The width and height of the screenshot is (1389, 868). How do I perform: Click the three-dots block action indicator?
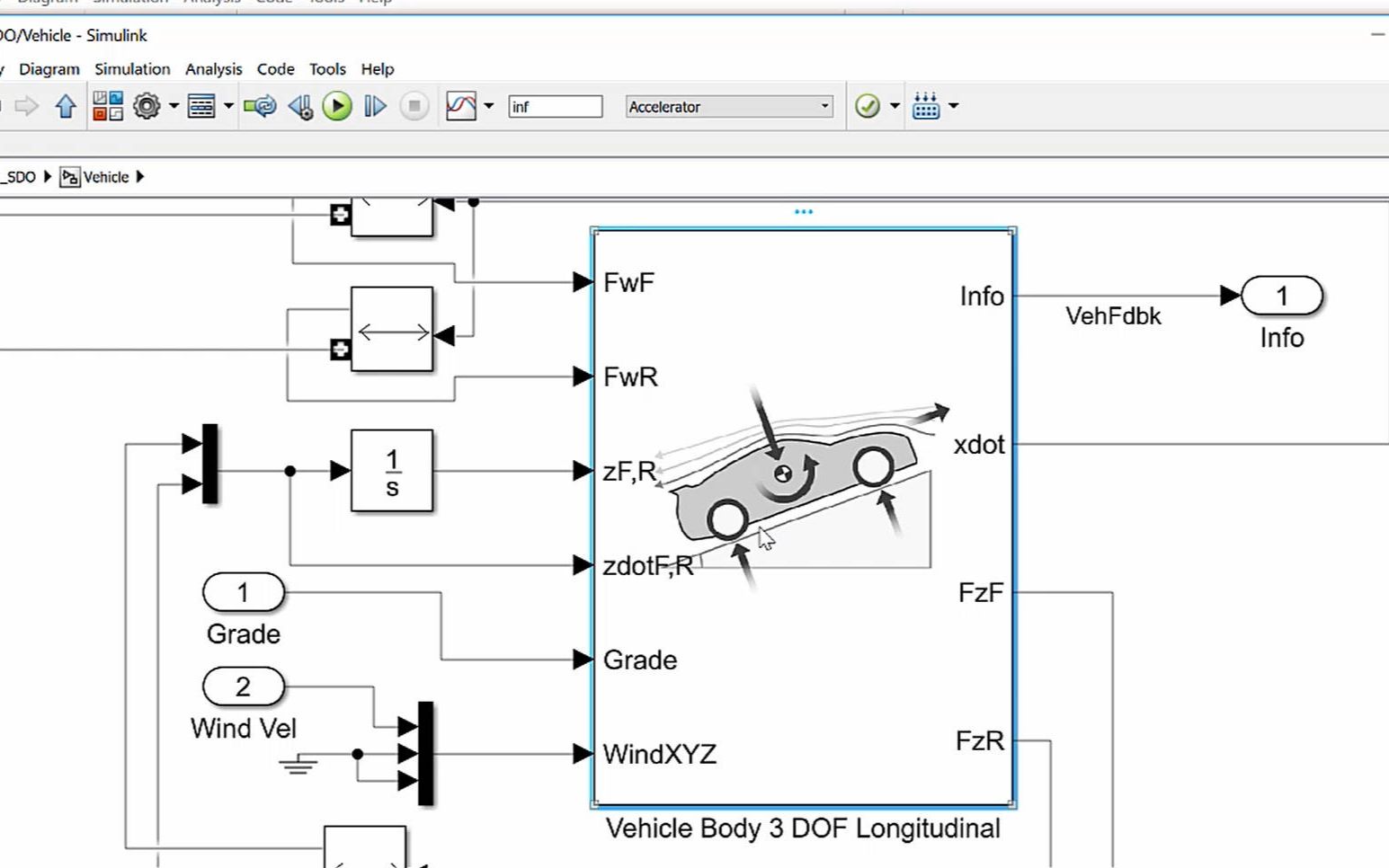pos(804,212)
